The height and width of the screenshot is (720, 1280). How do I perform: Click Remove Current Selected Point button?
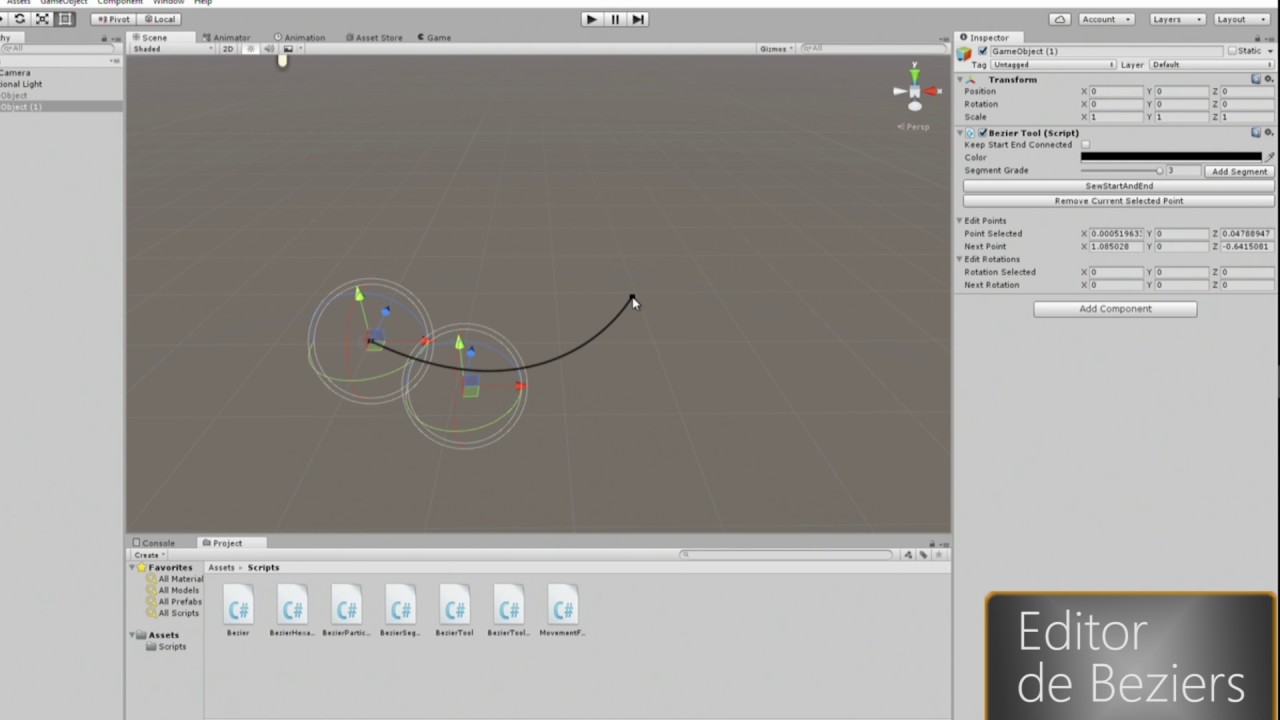pos(1119,201)
